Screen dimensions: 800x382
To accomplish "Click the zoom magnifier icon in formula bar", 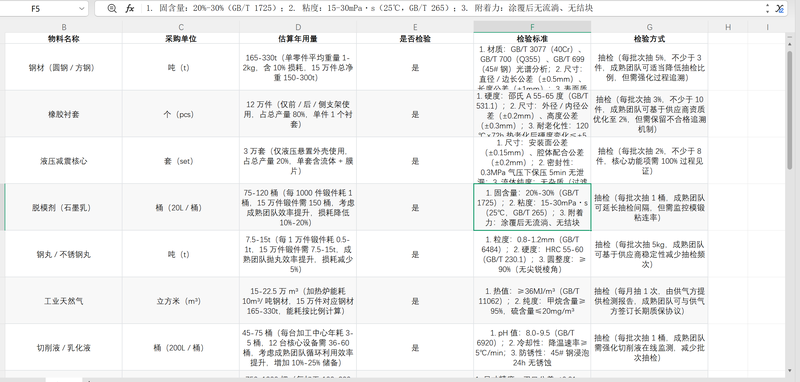I will 112,9.
